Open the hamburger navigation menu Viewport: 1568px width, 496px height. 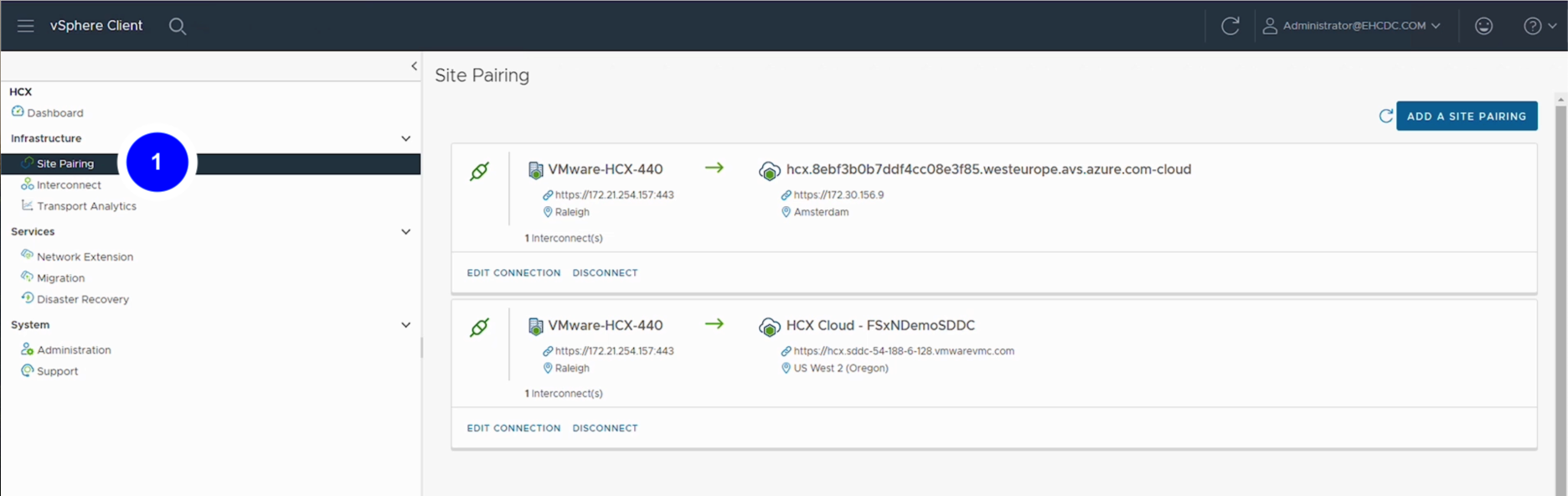click(26, 26)
